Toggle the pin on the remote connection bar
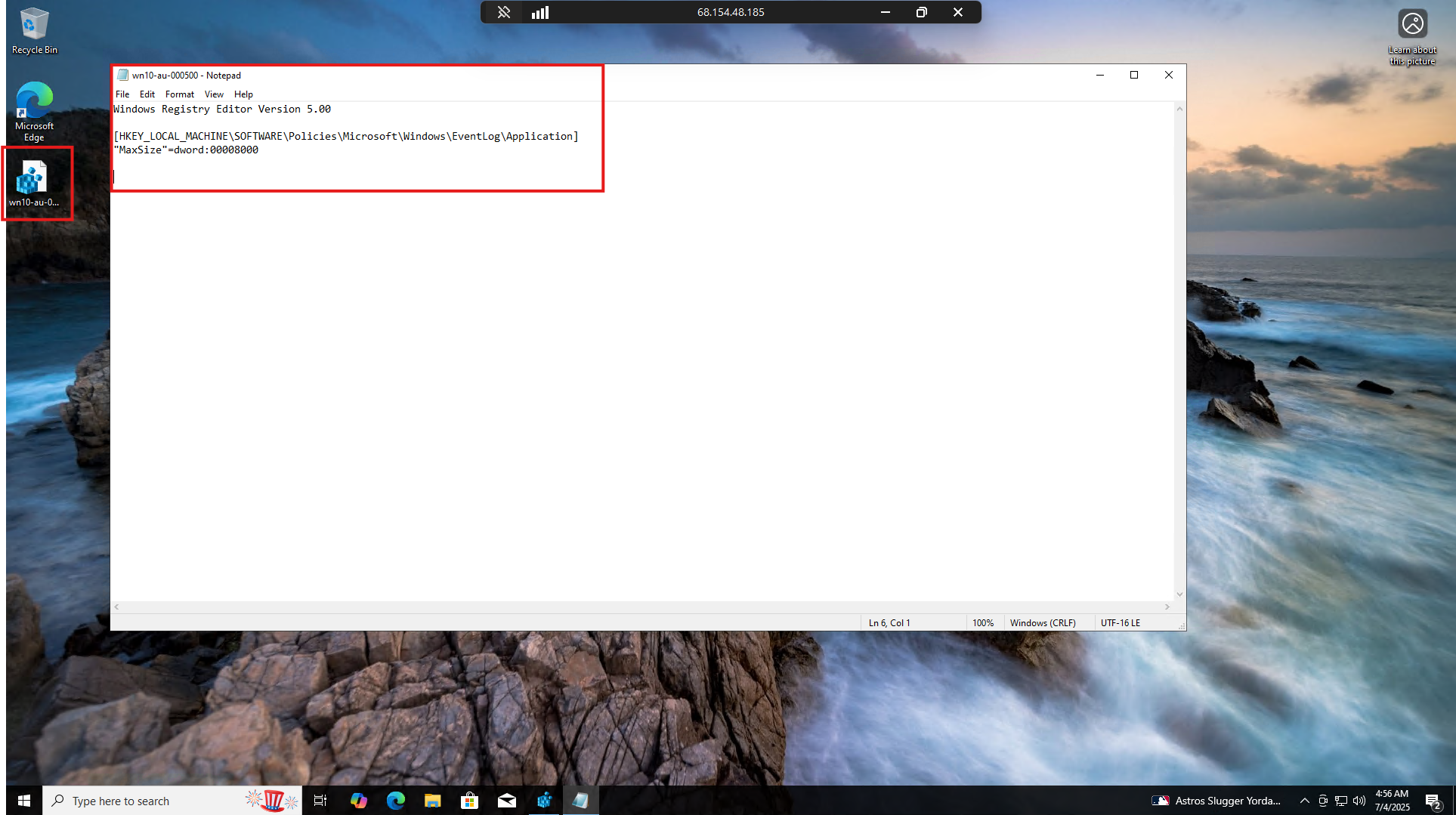This screenshot has height=815, width=1456. (x=504, y=12)
